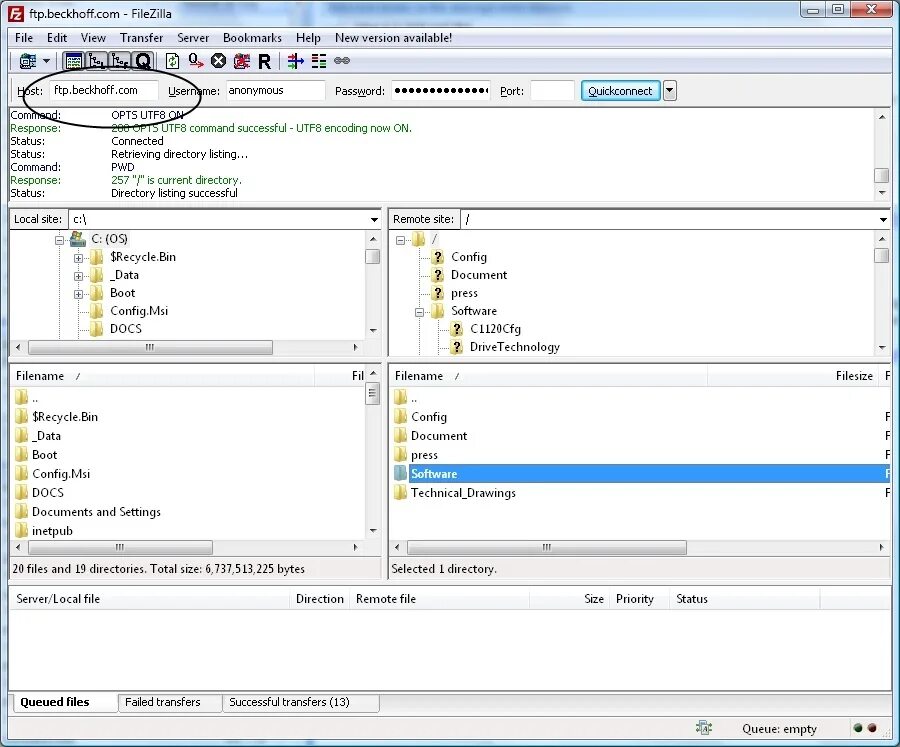
Task: Sort remote list by Filesize column
Action: (x=794, y=376)
